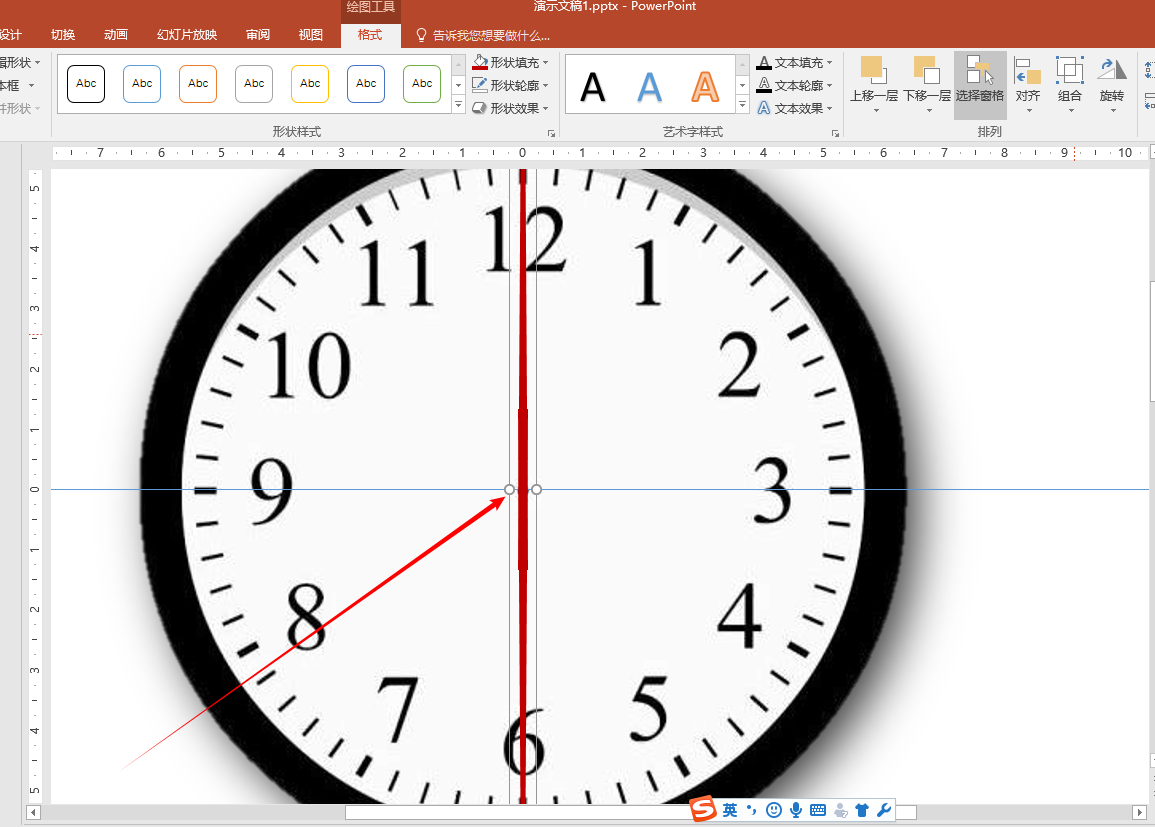Click the shape effects icon
The width and height of the screenshot is (1155, 827).
[480, 108]
